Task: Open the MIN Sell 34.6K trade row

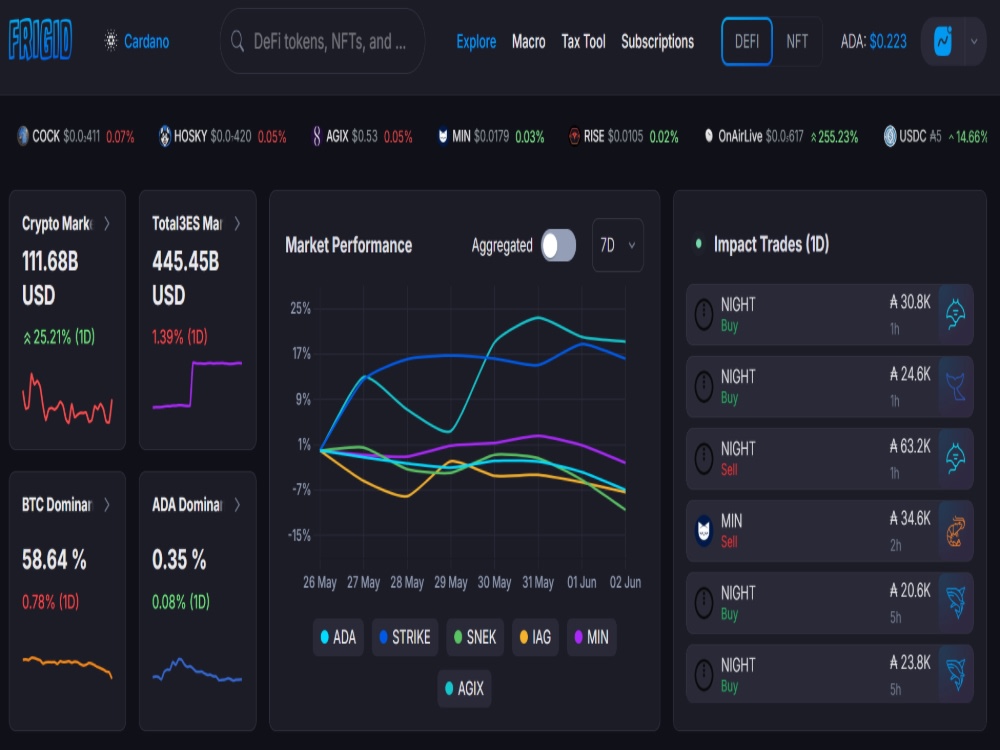Action: pyautogui.click(x=830, y=531)
